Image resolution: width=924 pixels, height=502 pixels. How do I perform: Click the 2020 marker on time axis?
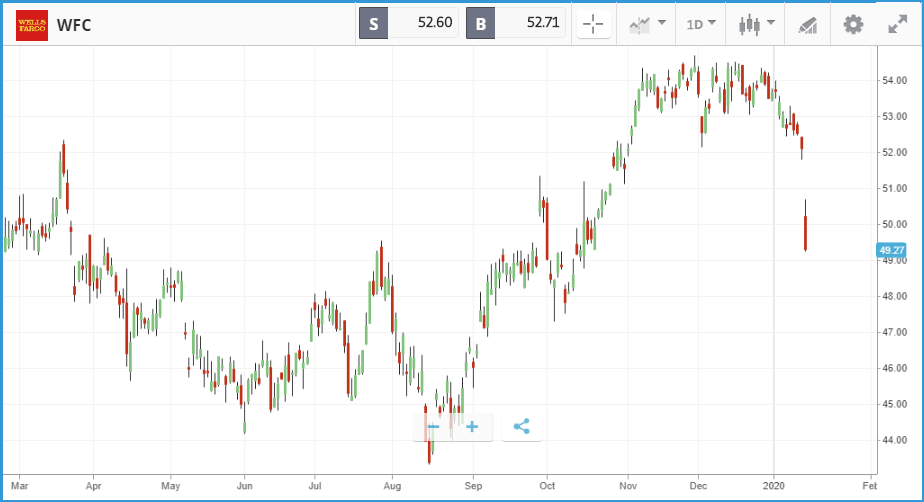pos(774,486)
